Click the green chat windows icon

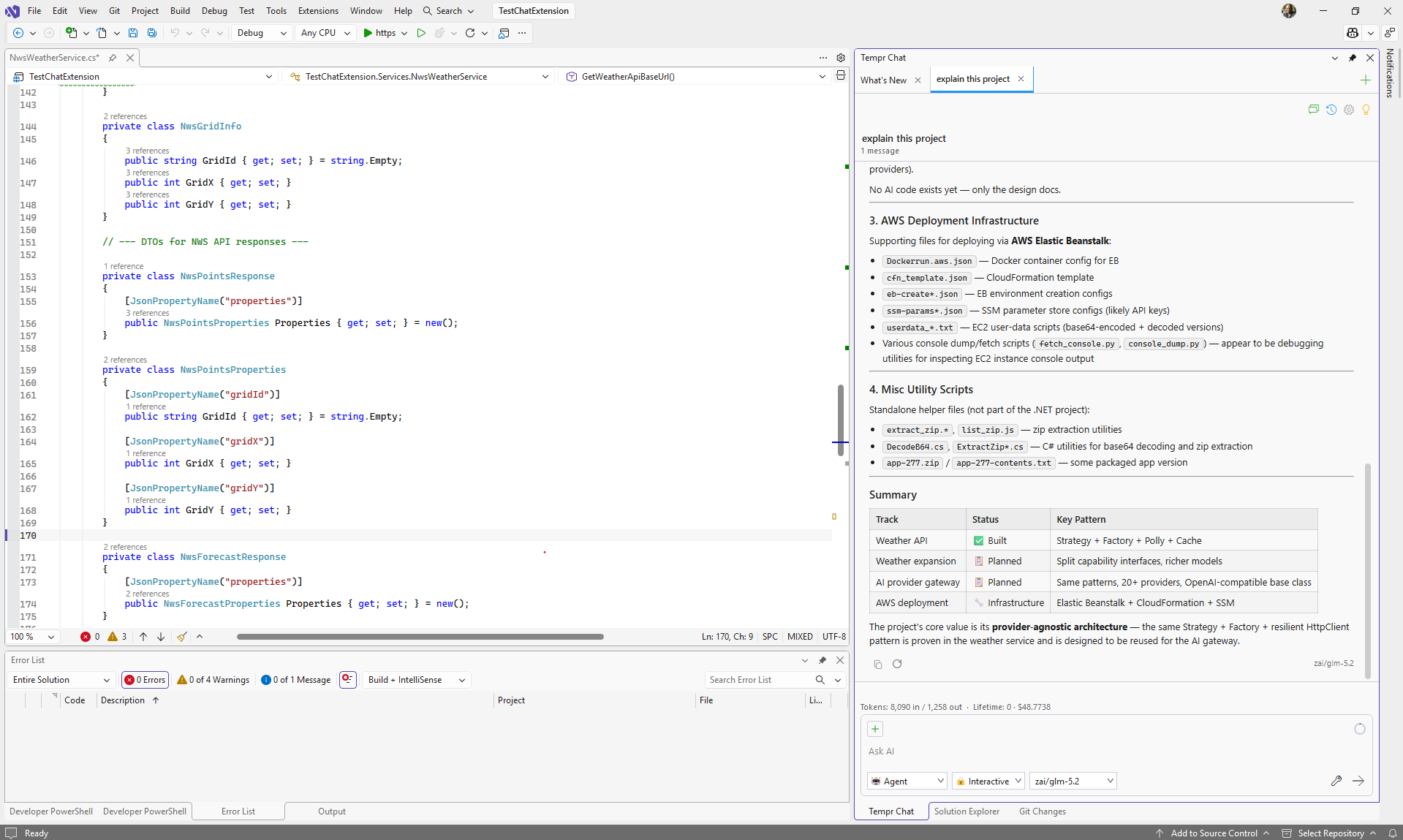point(1314,110)
